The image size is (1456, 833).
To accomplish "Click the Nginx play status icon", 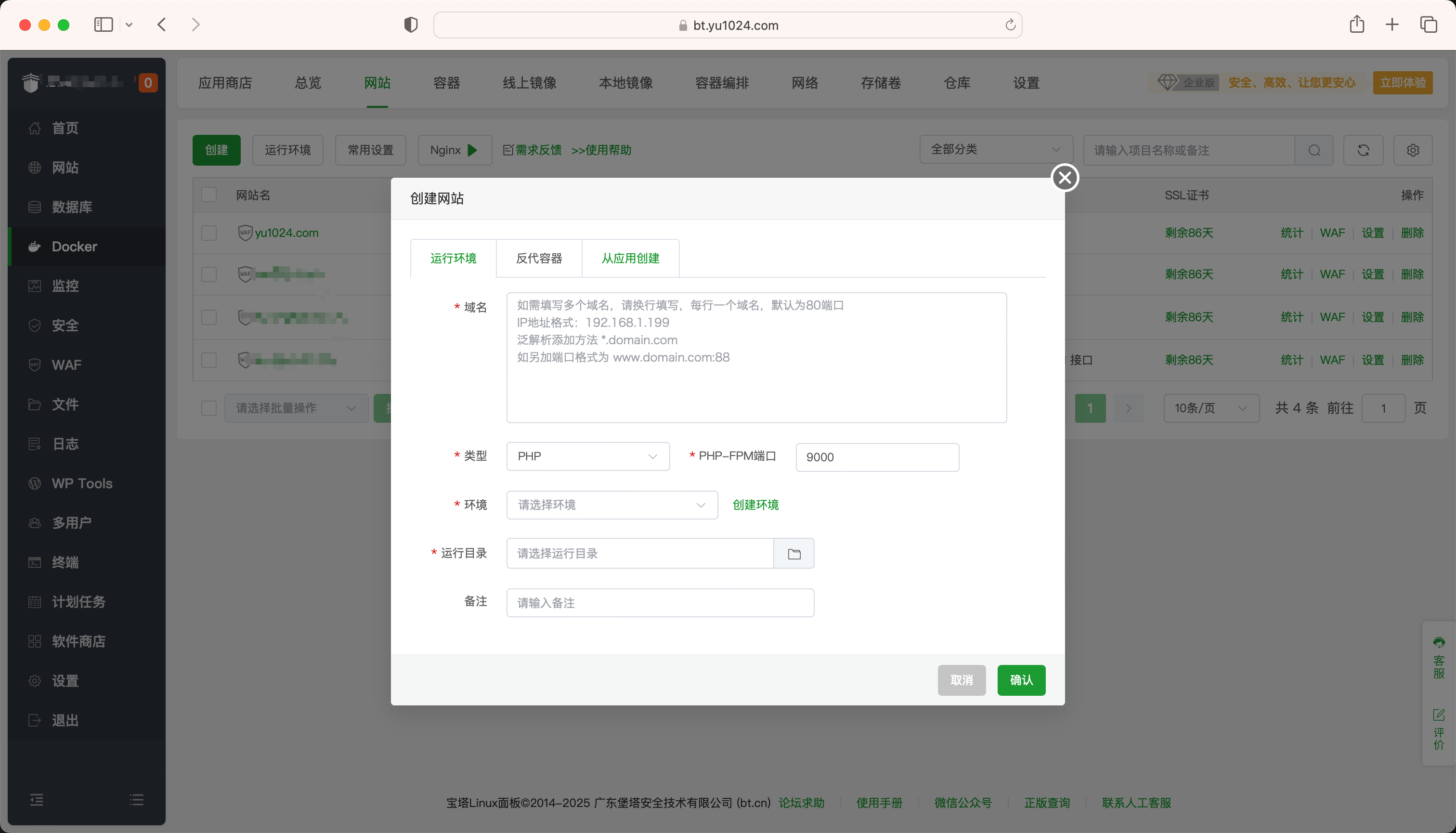I will 472,150.
